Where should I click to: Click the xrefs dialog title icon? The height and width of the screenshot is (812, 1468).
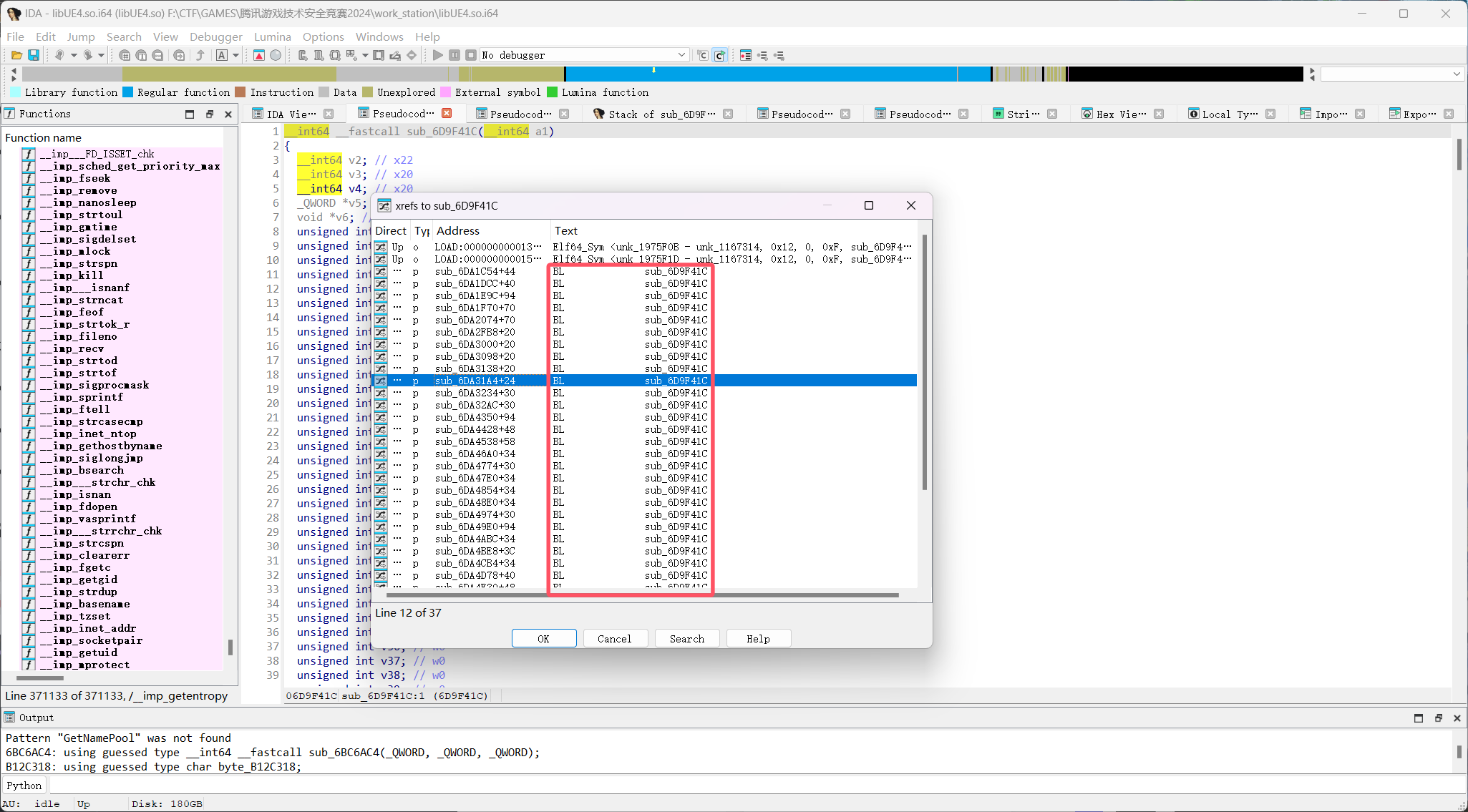click(384, 206)
